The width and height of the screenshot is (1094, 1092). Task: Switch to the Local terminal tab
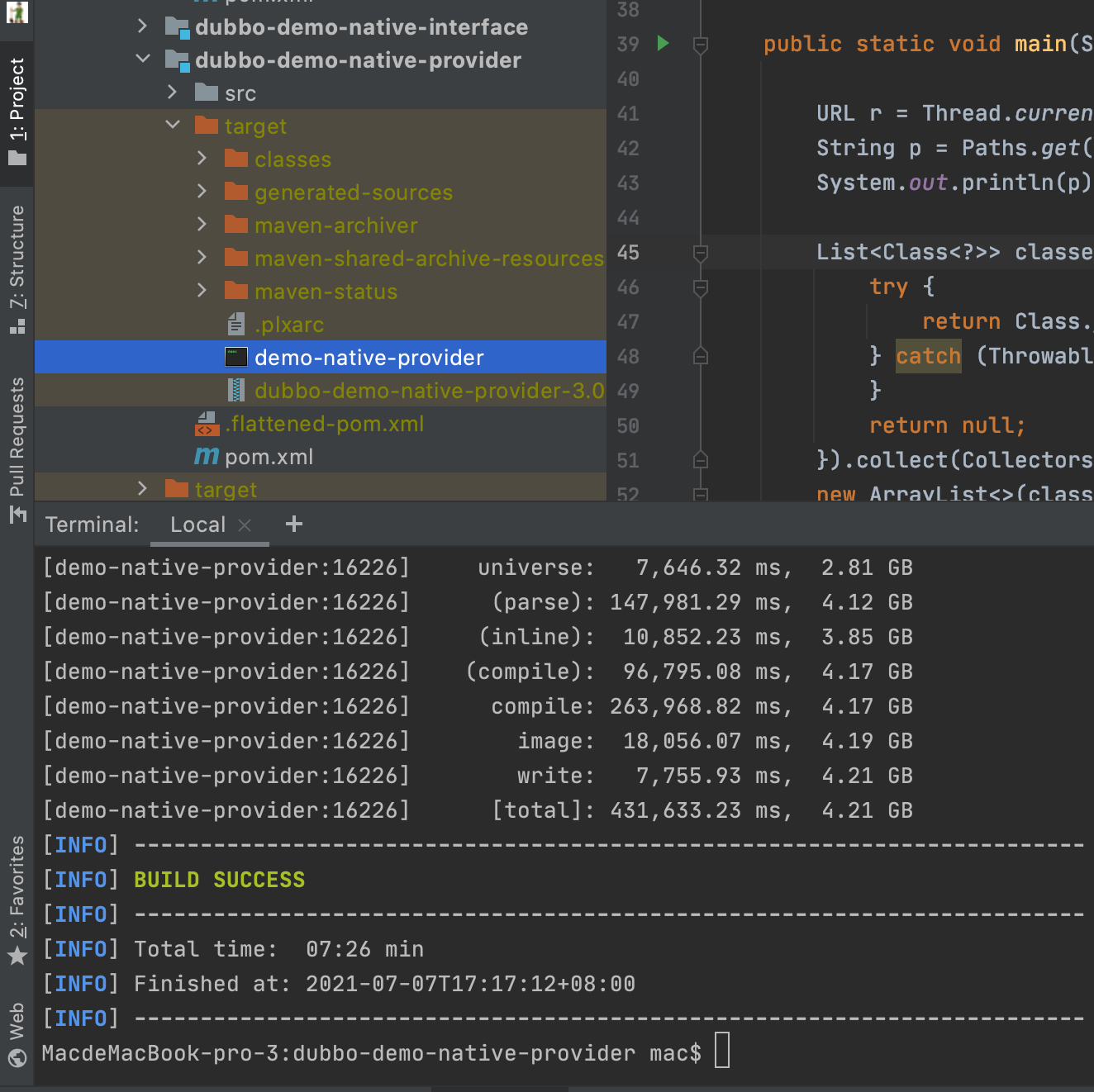(197, 525)
